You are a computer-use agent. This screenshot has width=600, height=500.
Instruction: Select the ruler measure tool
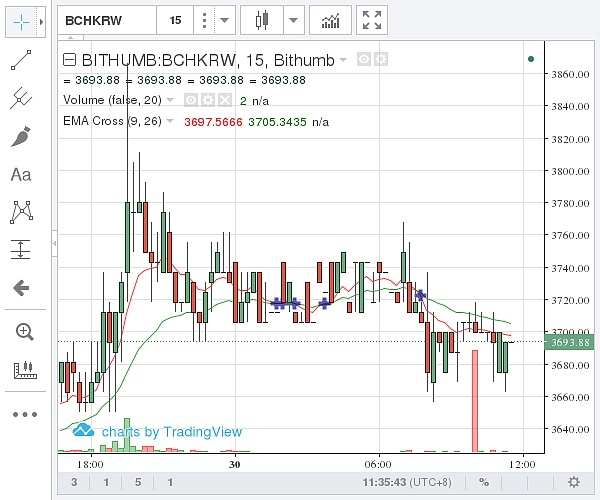25,370
